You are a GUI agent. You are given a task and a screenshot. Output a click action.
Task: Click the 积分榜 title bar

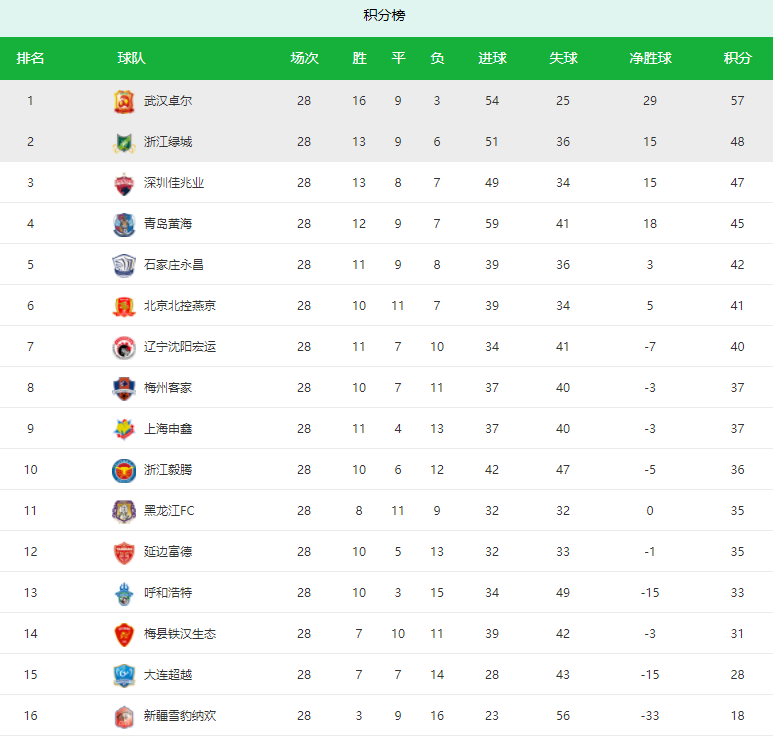[386, 18]
